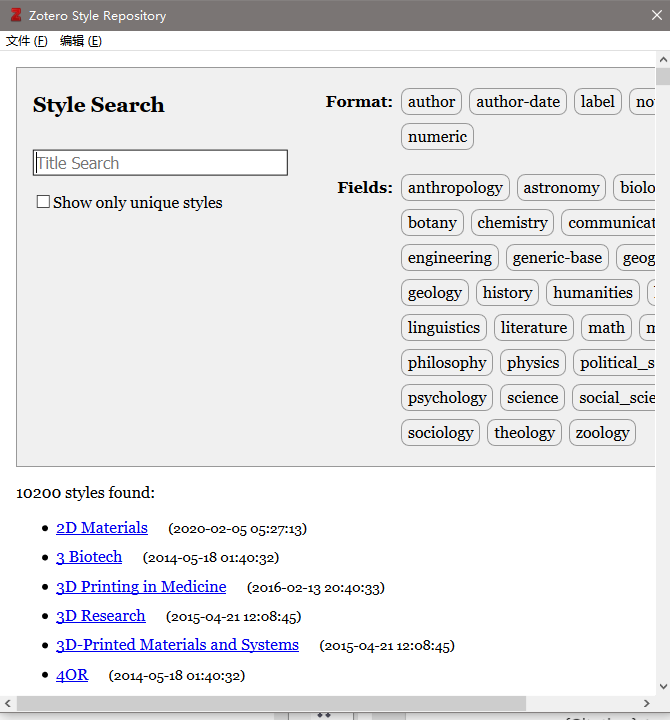Select the engineering field tag
Viewport: 670px width, 720px height.
pos(450,257)
